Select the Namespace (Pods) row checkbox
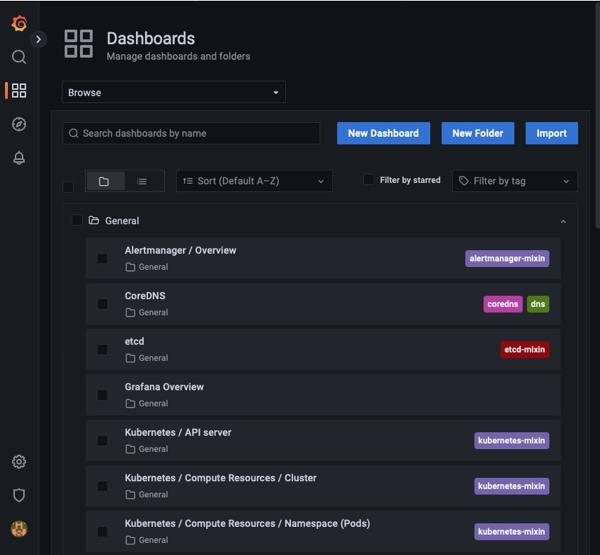The width and height of the screenshot is (600, 555). 102,532
